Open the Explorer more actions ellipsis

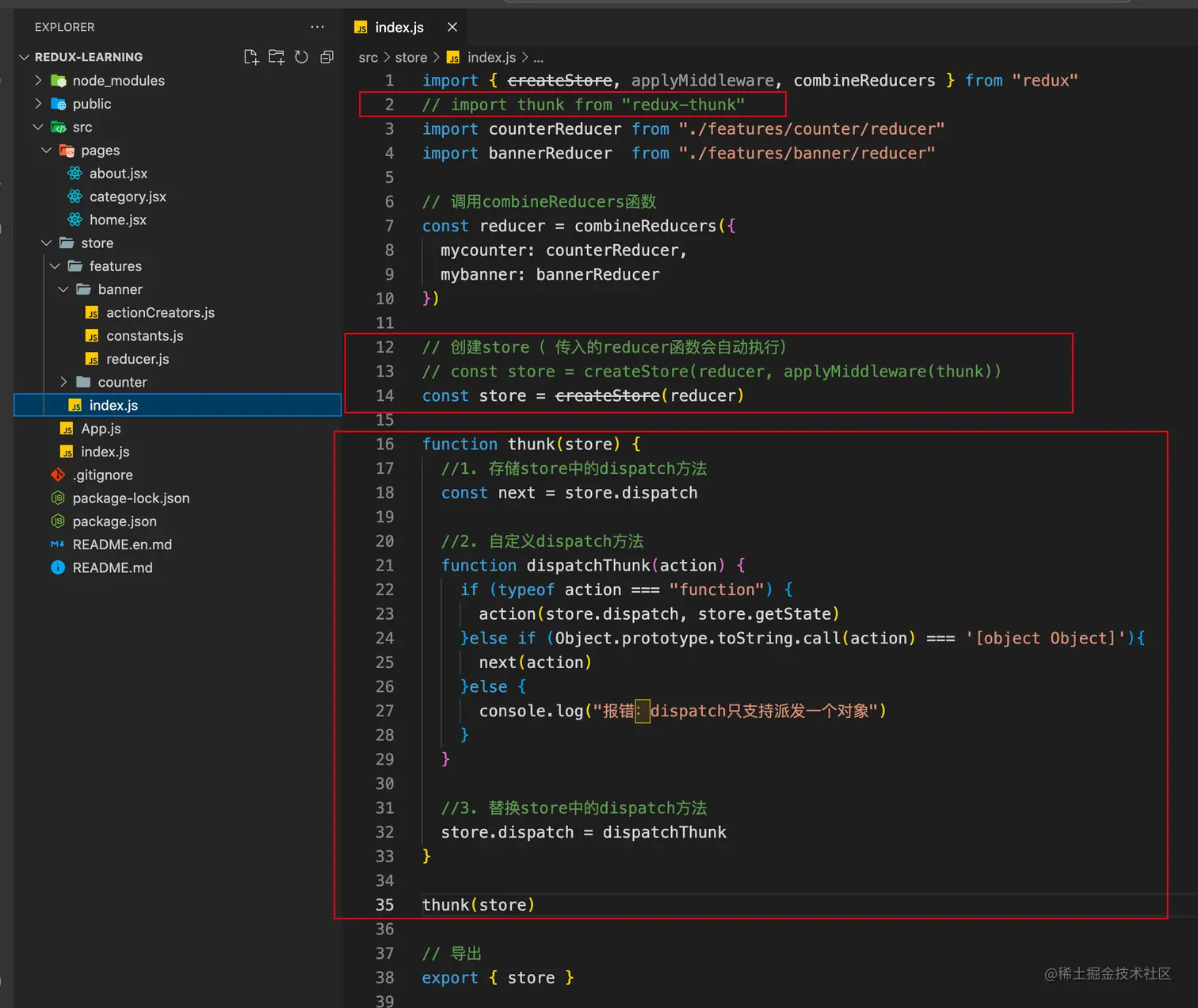click(318, 27)
